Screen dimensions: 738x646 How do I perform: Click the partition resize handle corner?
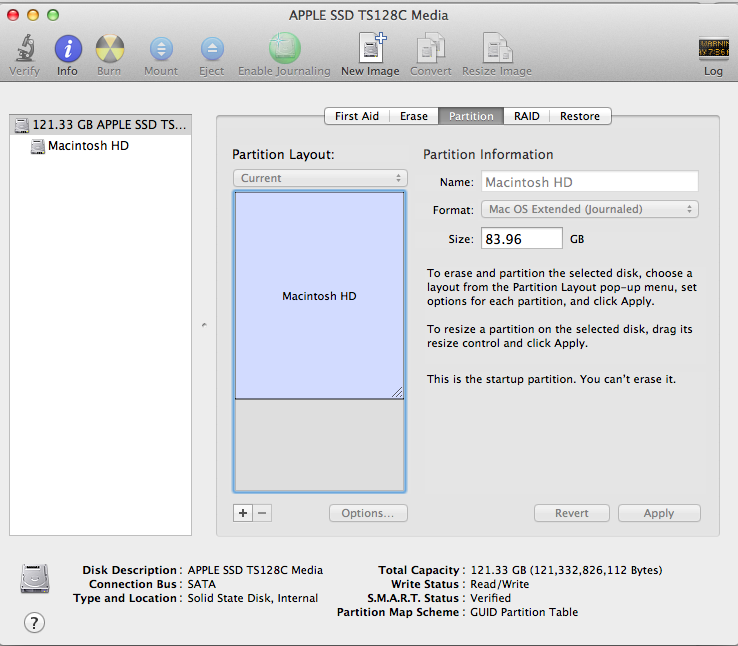point(397,392)
